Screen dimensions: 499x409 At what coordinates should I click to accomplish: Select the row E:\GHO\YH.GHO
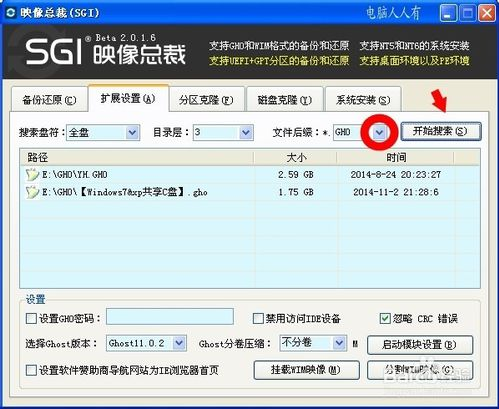click(x=250, y=174)
